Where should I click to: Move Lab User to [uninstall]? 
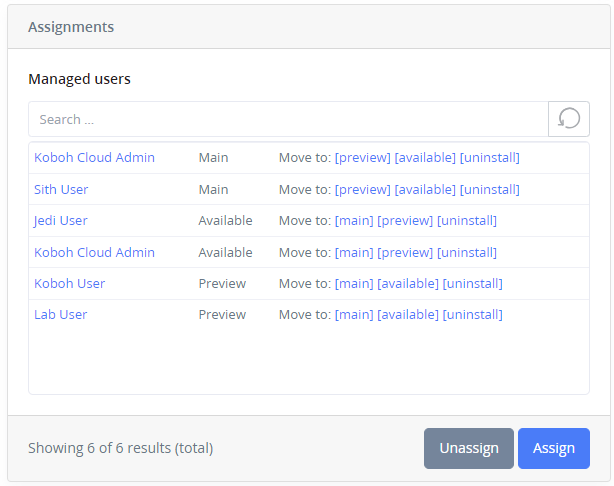pyautogui.click(x=472, y=314)
